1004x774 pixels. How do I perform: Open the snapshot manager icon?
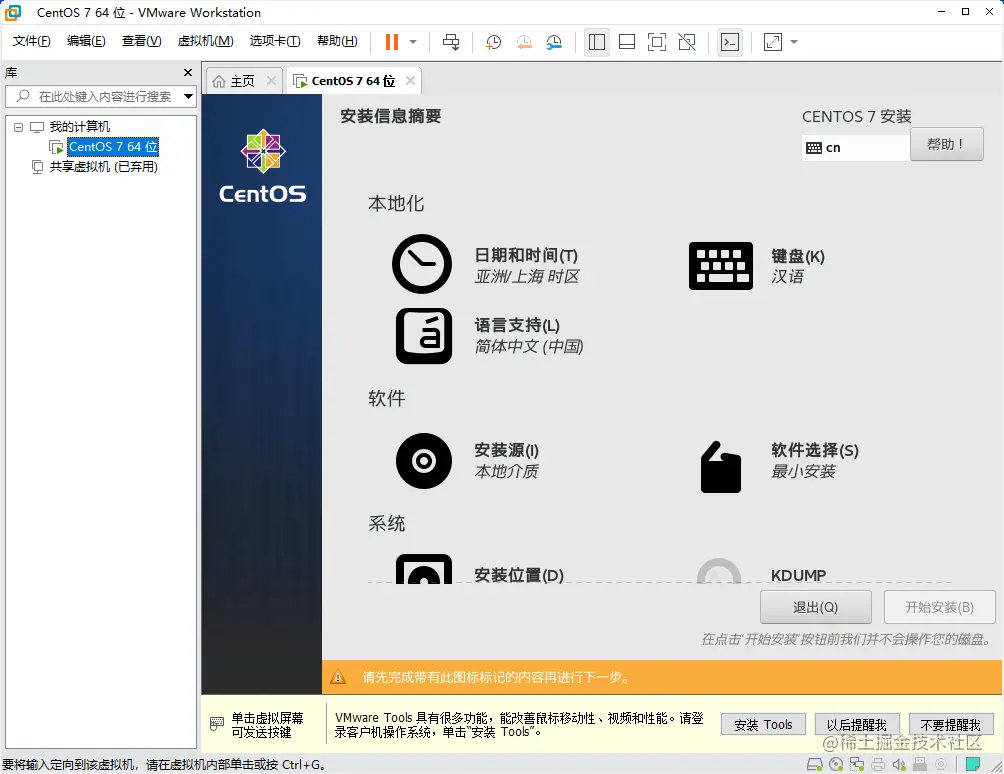click(554, 42)
